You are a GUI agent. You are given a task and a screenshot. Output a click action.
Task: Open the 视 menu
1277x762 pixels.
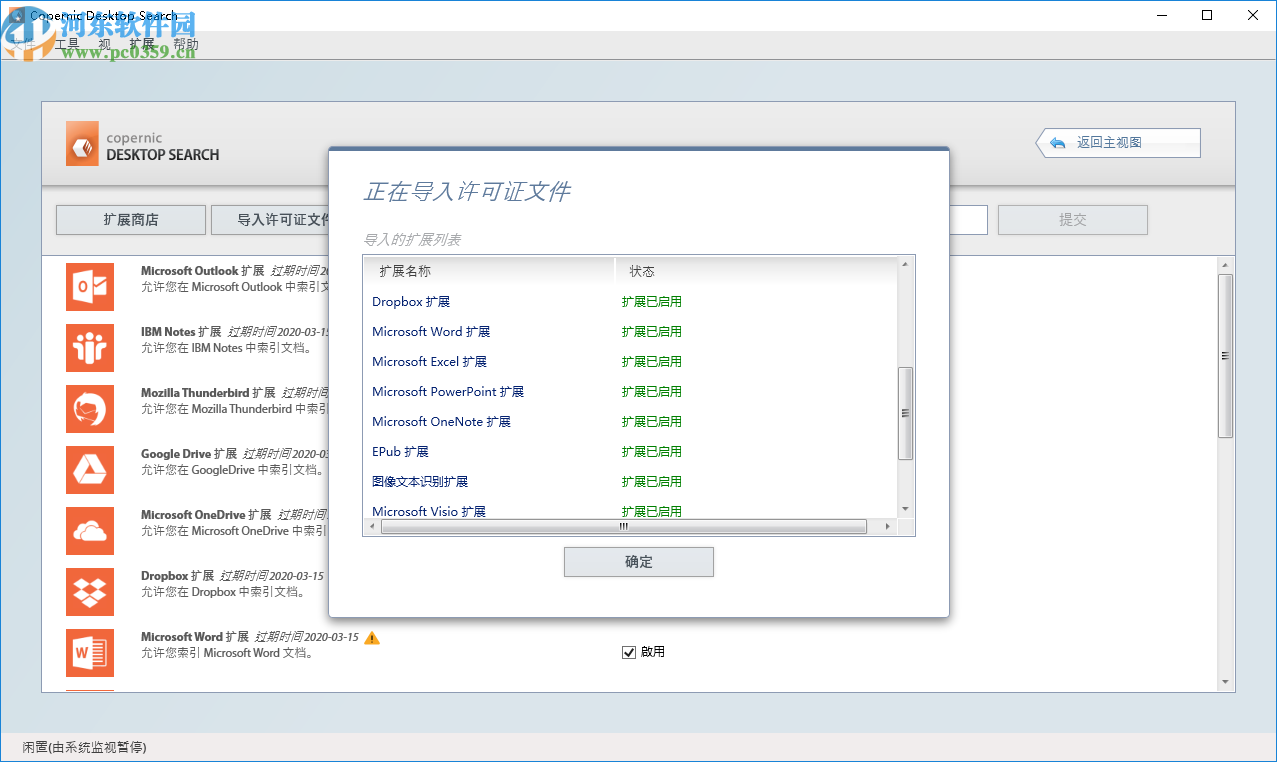[x=104, y=44]
